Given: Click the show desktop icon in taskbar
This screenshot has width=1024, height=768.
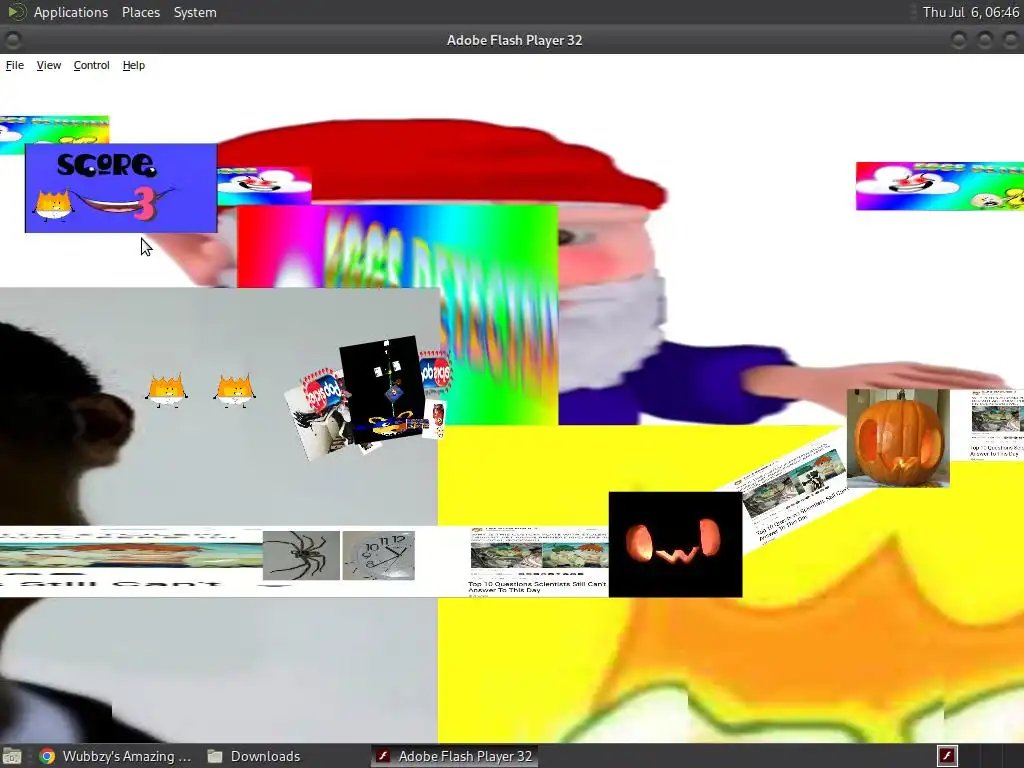Looking at the screenshot, I should (x=12, y=756).
